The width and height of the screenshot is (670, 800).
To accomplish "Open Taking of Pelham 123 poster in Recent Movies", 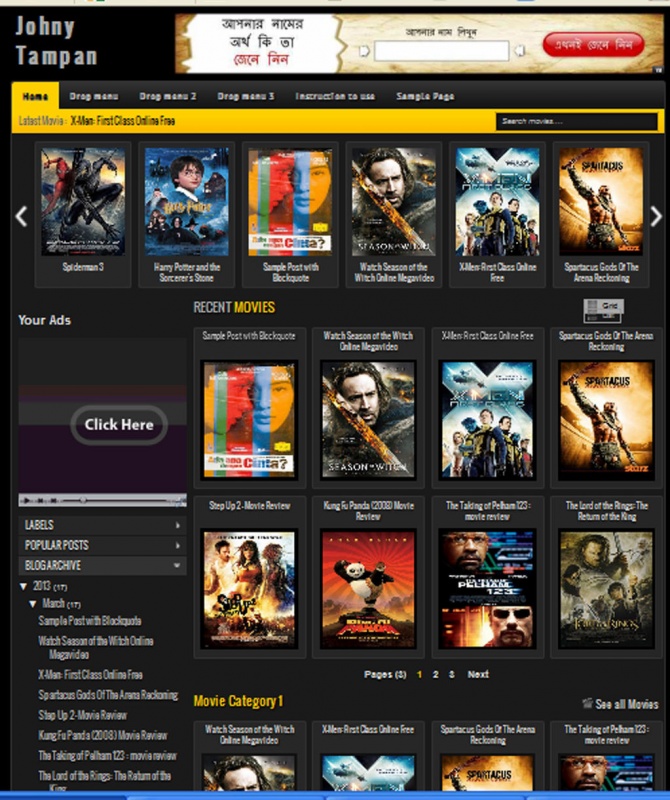I will tap(487, 589).
